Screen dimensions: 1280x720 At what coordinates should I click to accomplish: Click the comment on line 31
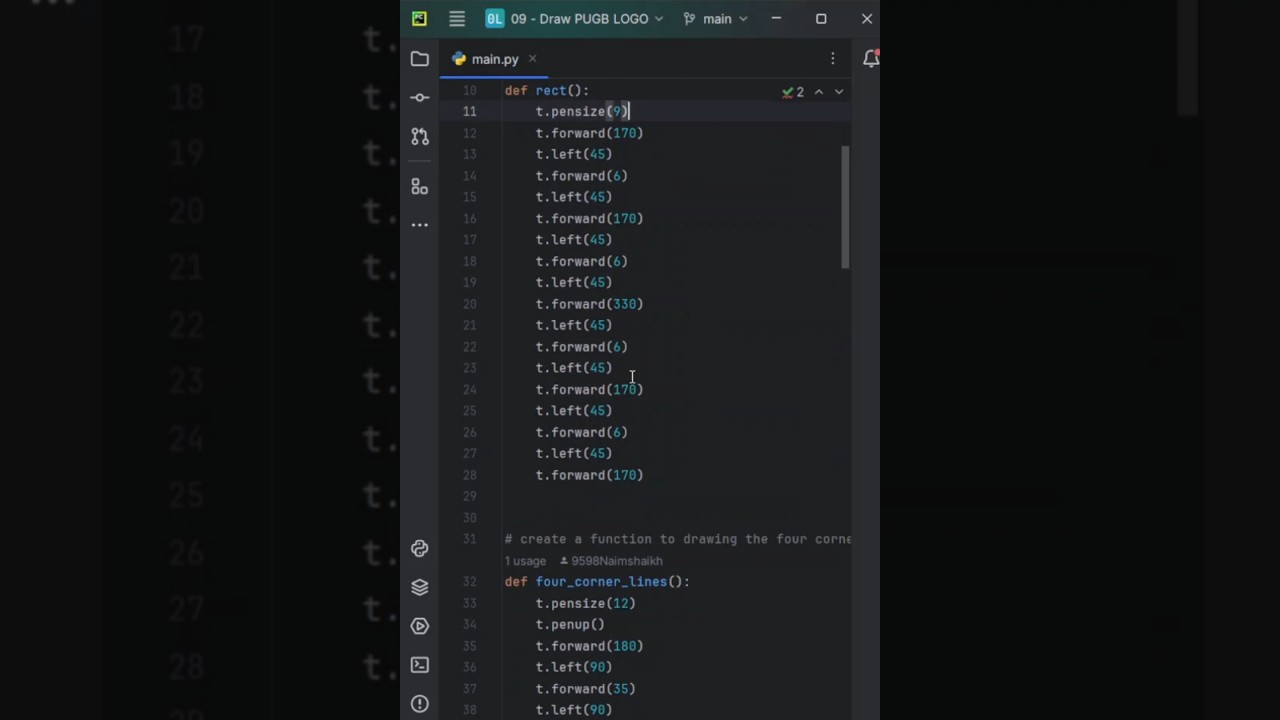click(678, 539)
